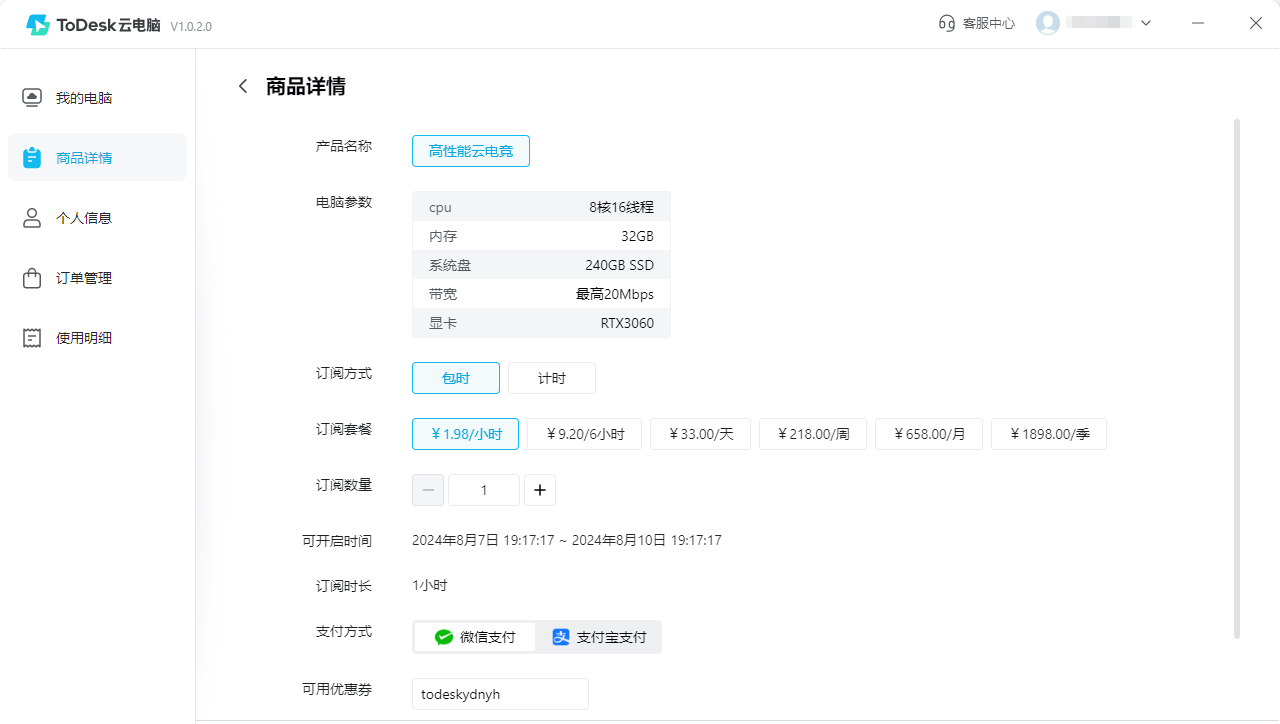Click 订单管理 bag icon in sidebar

click(x=32, y=278)
